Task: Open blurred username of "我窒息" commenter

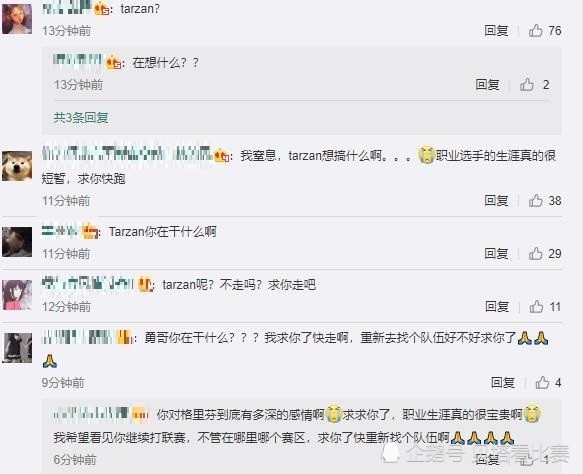Action: [128, 154]
